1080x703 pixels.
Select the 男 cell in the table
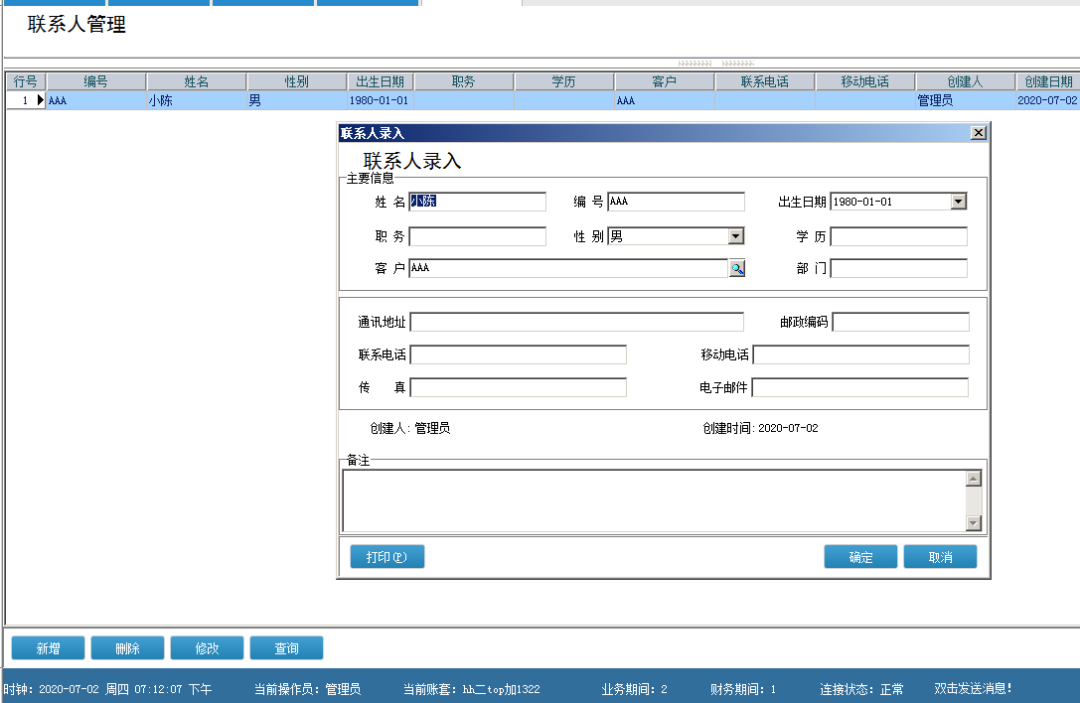click(297, 101)
